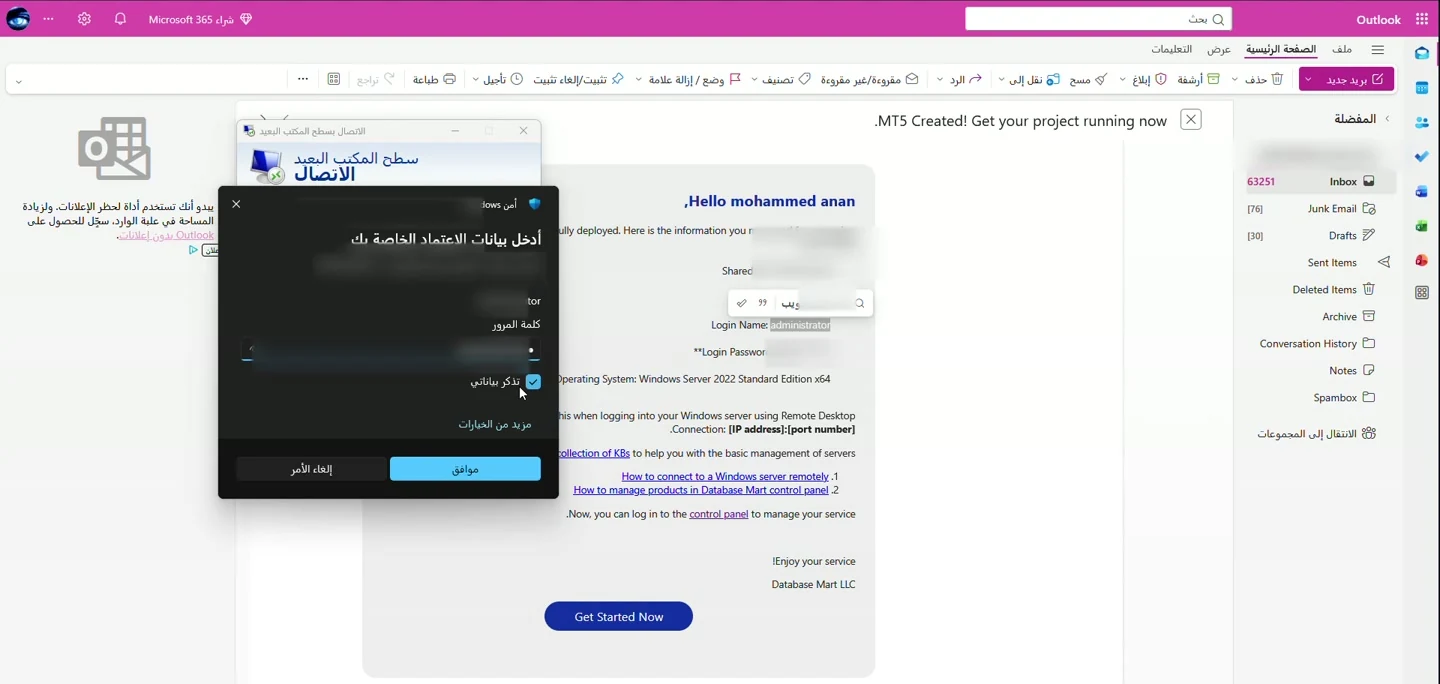
Task: Click the أرشفة (Archive) button
Action: click(x=1199, y=79)
